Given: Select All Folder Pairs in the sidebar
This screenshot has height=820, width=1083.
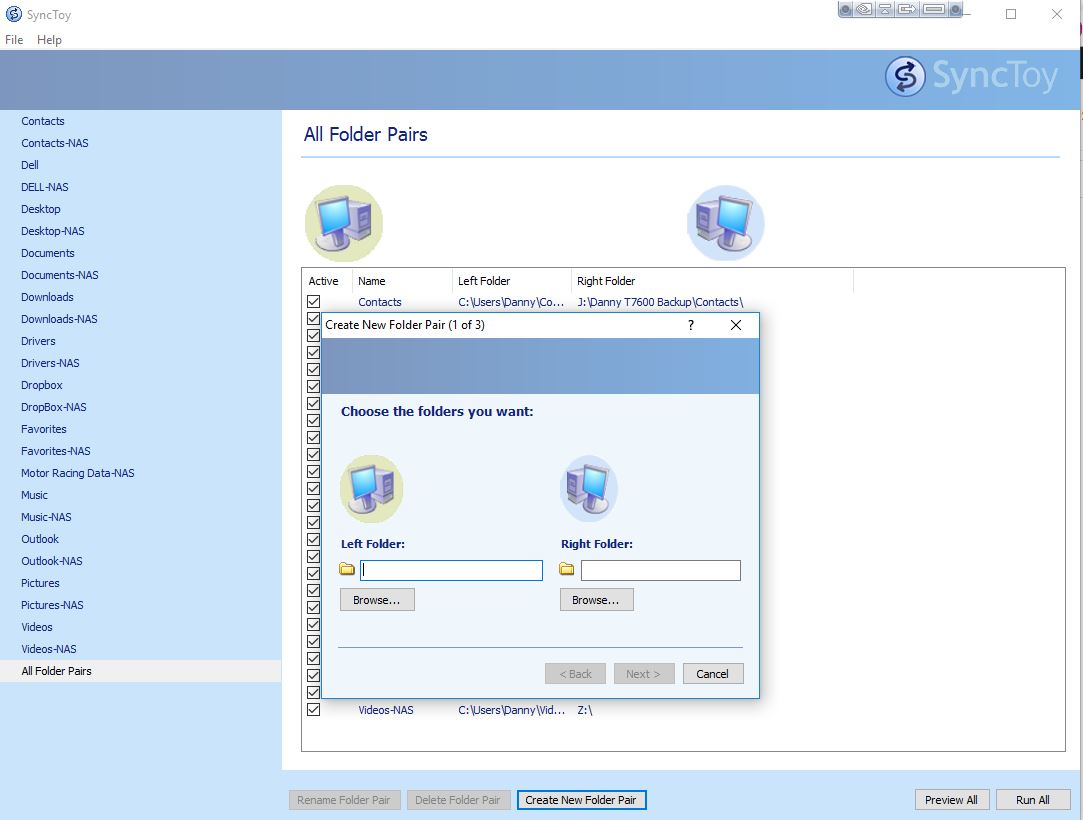Looking at the screenshot, I should point(57,671).
